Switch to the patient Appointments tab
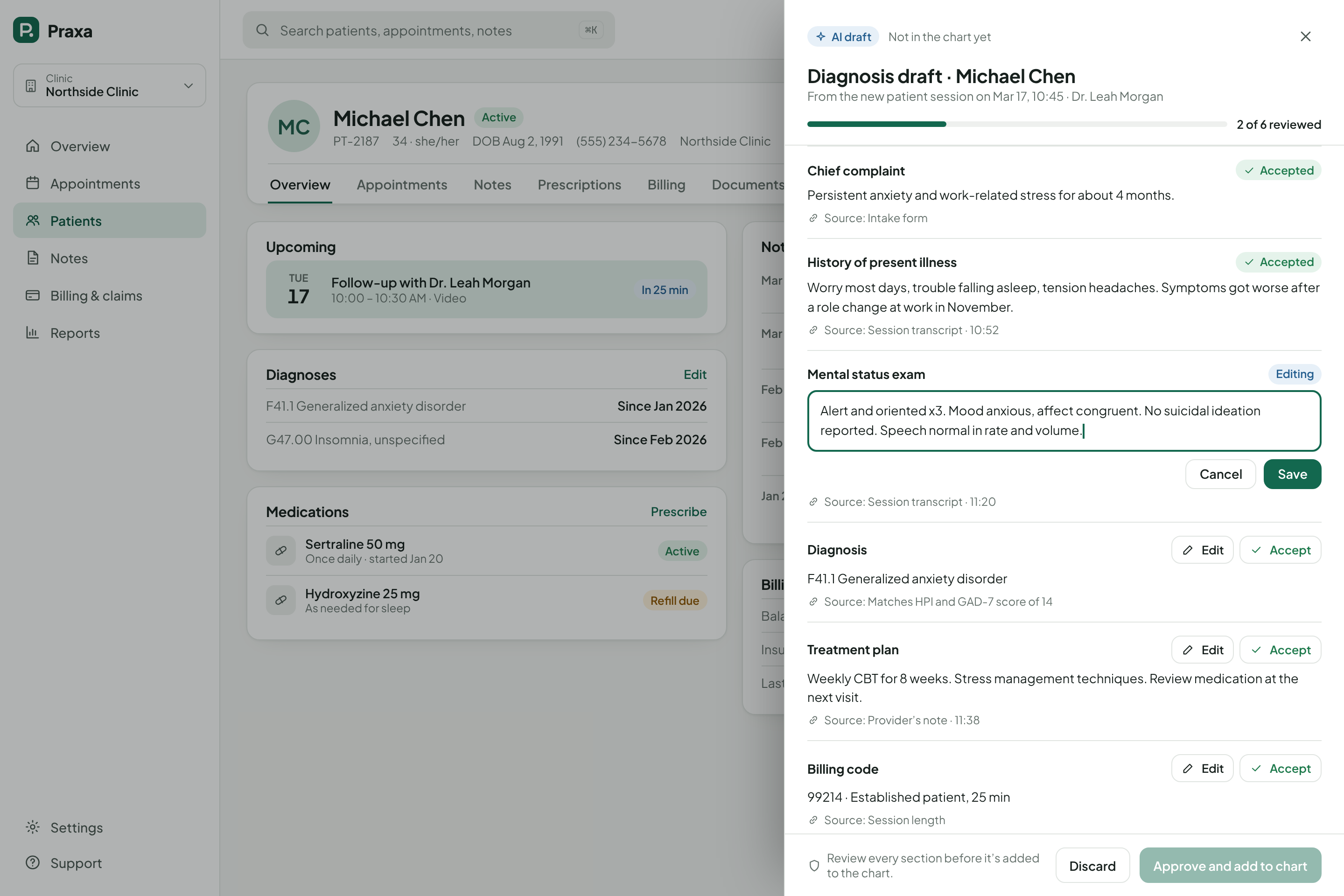Image resolution: width=1344 pixels, height=896 pixels. (402, 185)
